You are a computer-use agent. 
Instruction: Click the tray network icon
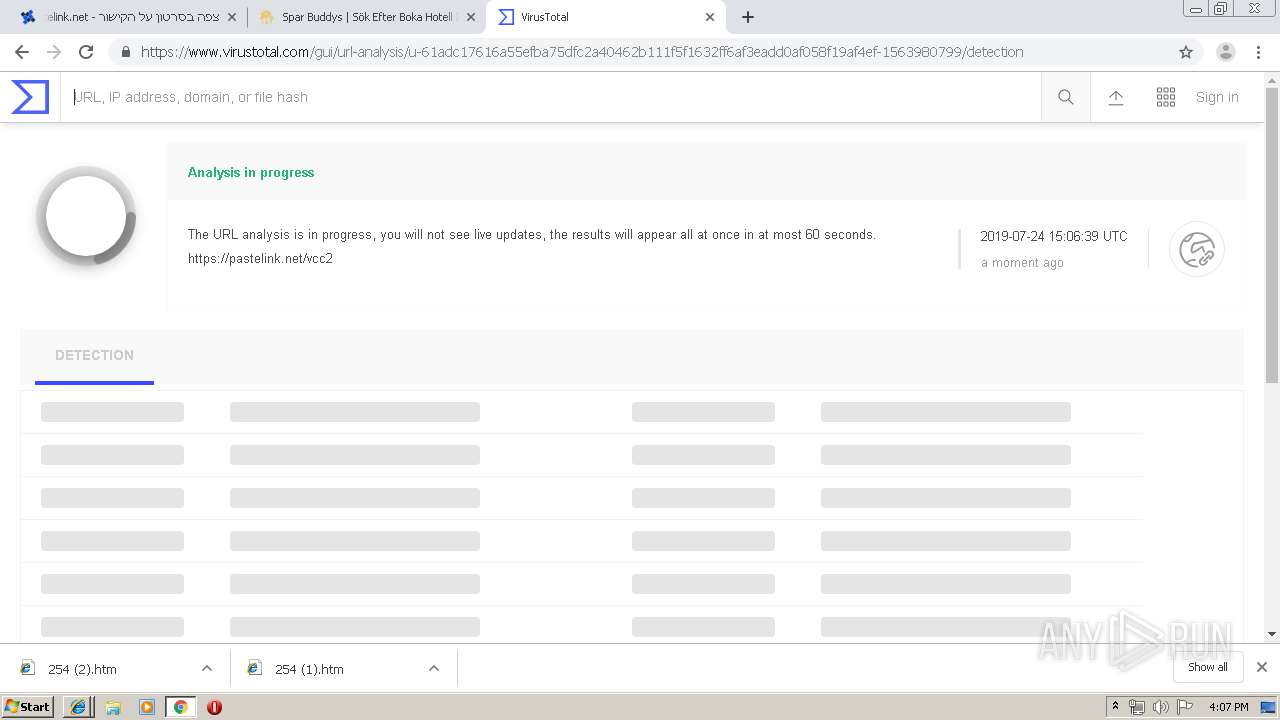[1137, 707]
